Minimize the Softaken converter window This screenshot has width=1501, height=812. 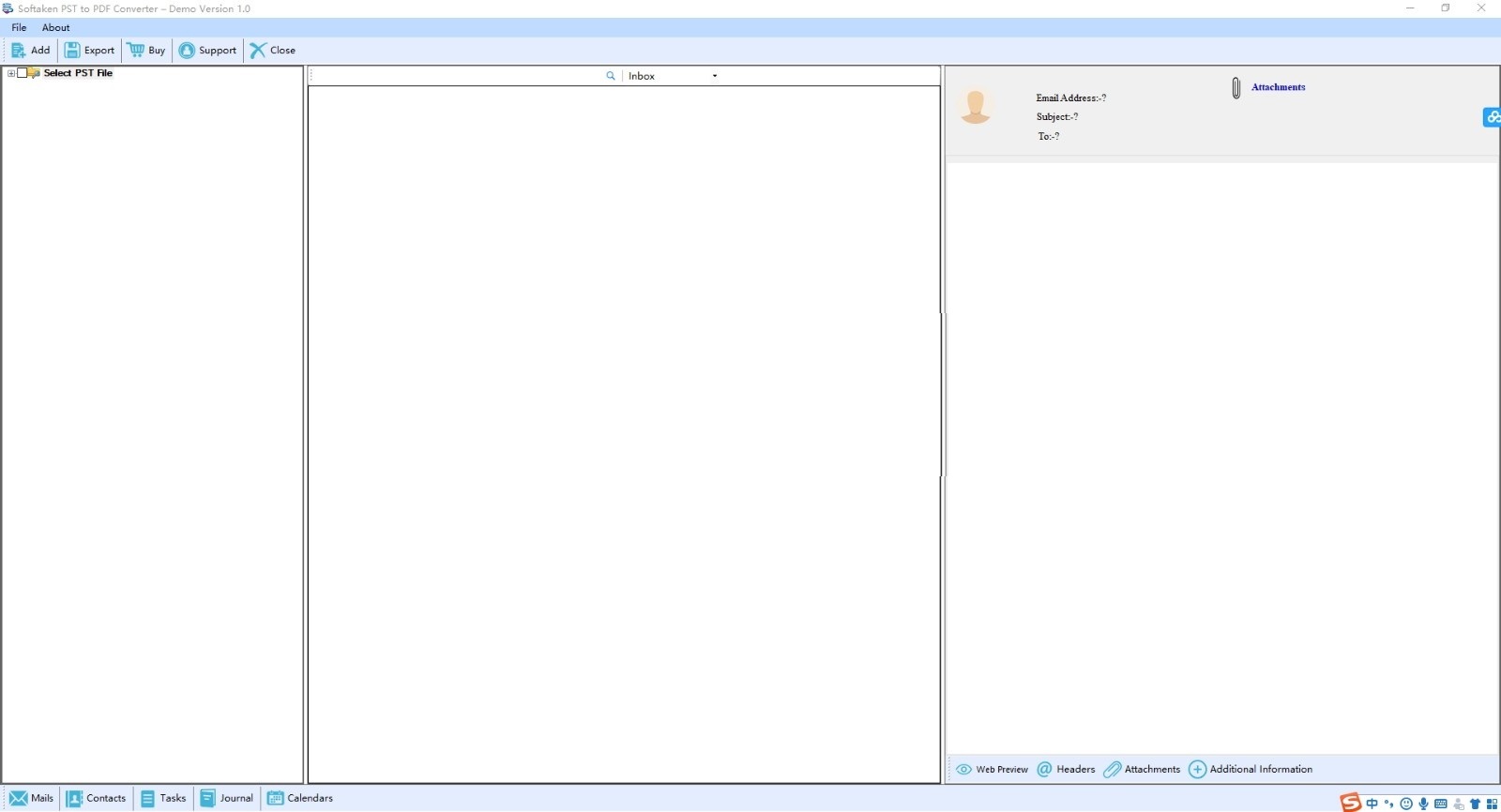click(x=1410, y=8)
